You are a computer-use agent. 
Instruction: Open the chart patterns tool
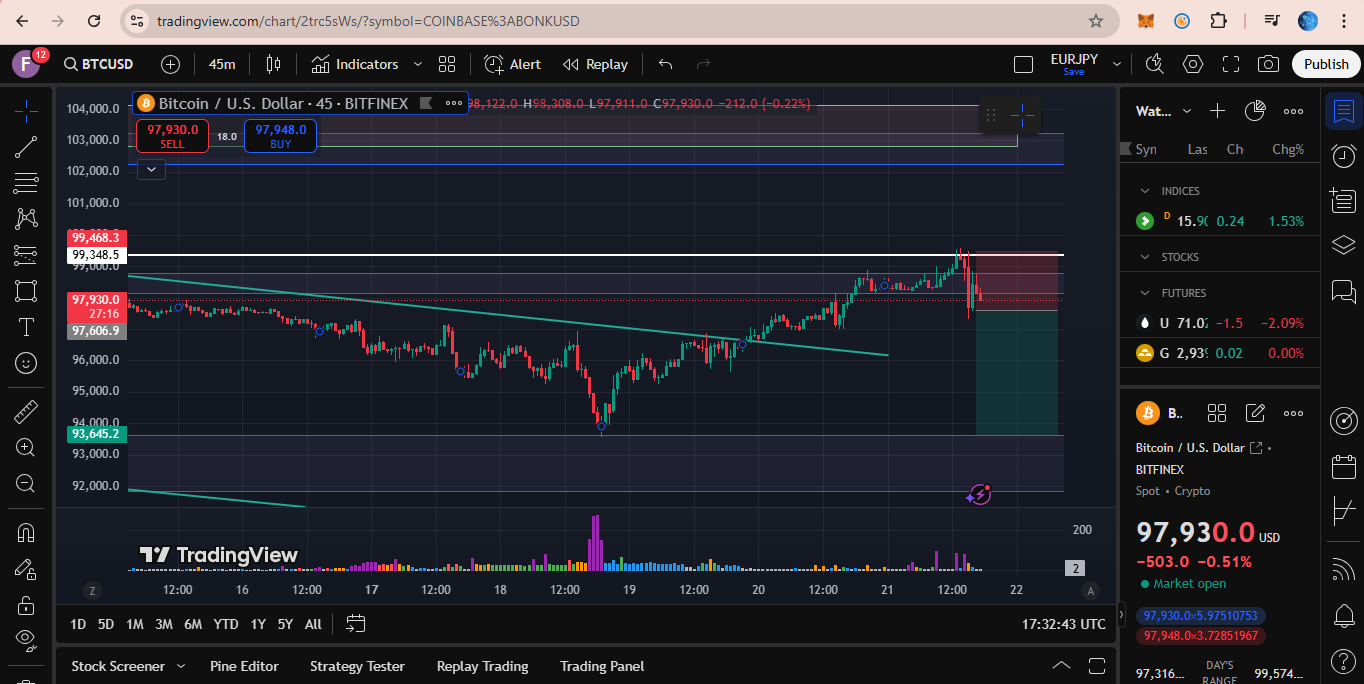[26, 219]
